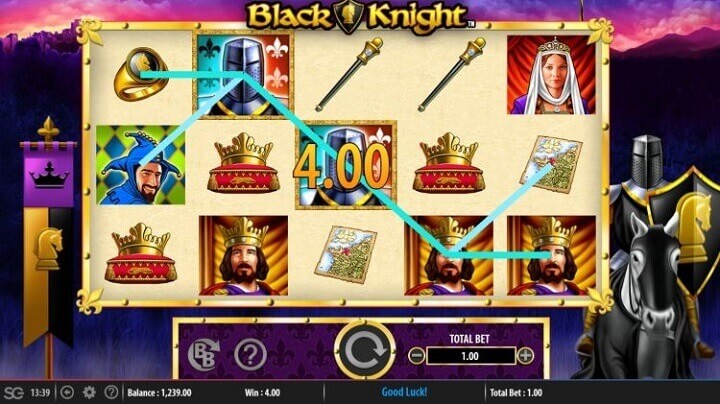Image resolution: width=720 pixels, height=404 pixels.
Task: Increase total bet with the plus button
Action: [x=525, y=355]
